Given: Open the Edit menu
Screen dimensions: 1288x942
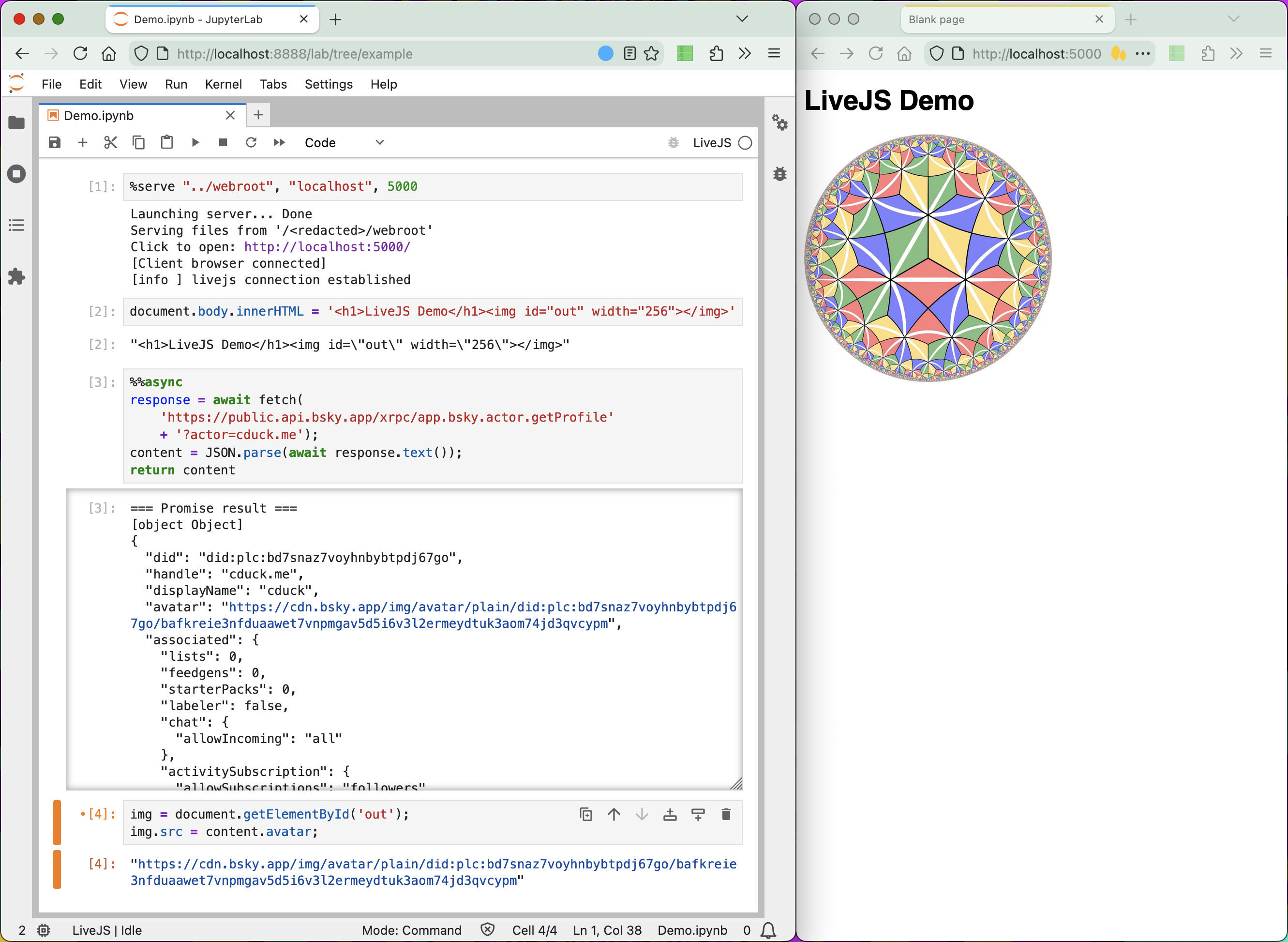Looking at the screenshot, I should (90, 84).
